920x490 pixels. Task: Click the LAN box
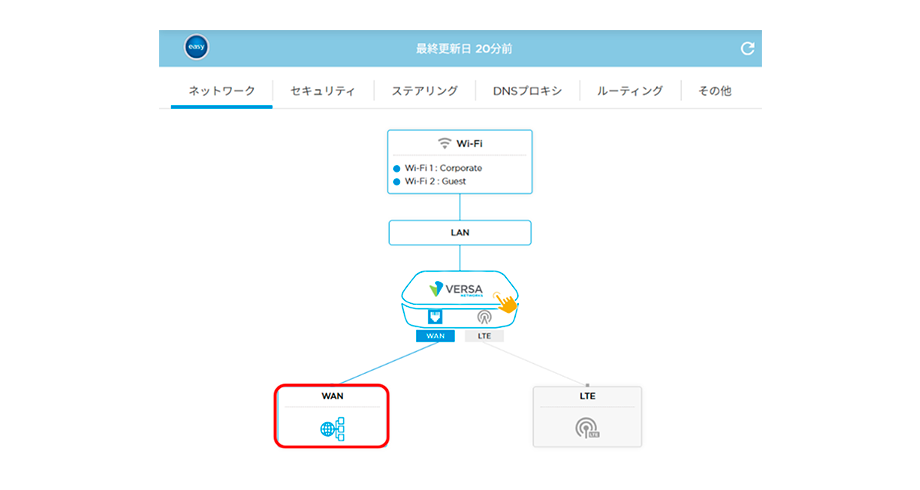tap(460, 232)
